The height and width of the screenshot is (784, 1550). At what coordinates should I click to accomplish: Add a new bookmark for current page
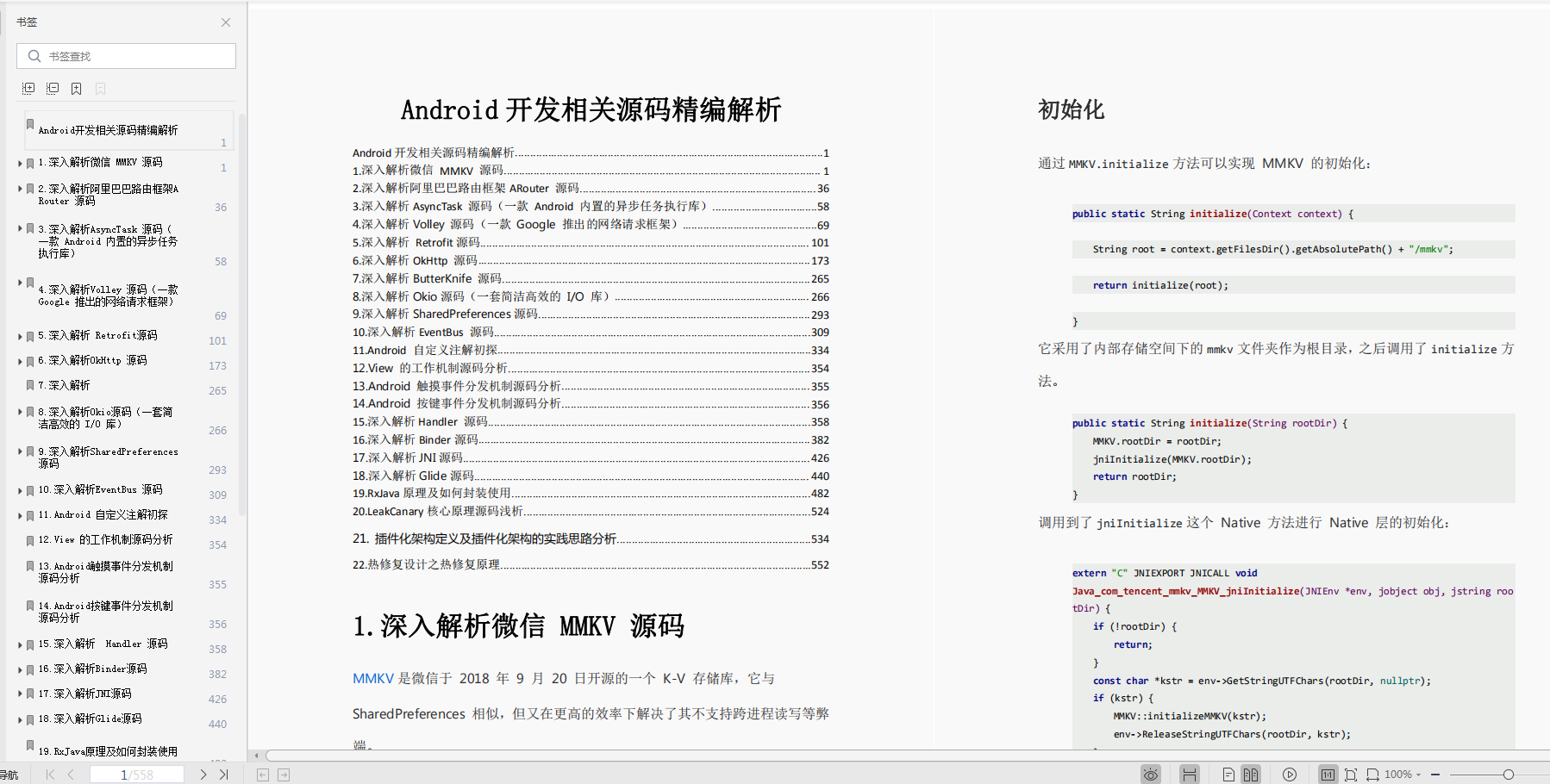click(x=76, y=88)
